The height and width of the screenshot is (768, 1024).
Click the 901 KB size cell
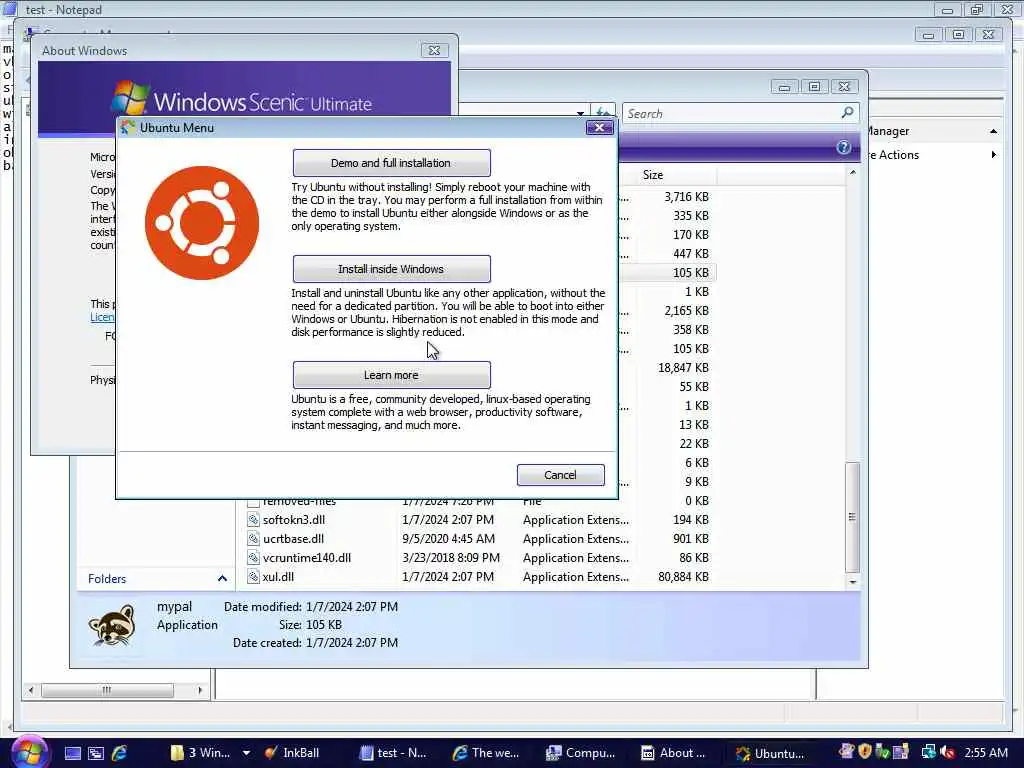pos(691,539)
